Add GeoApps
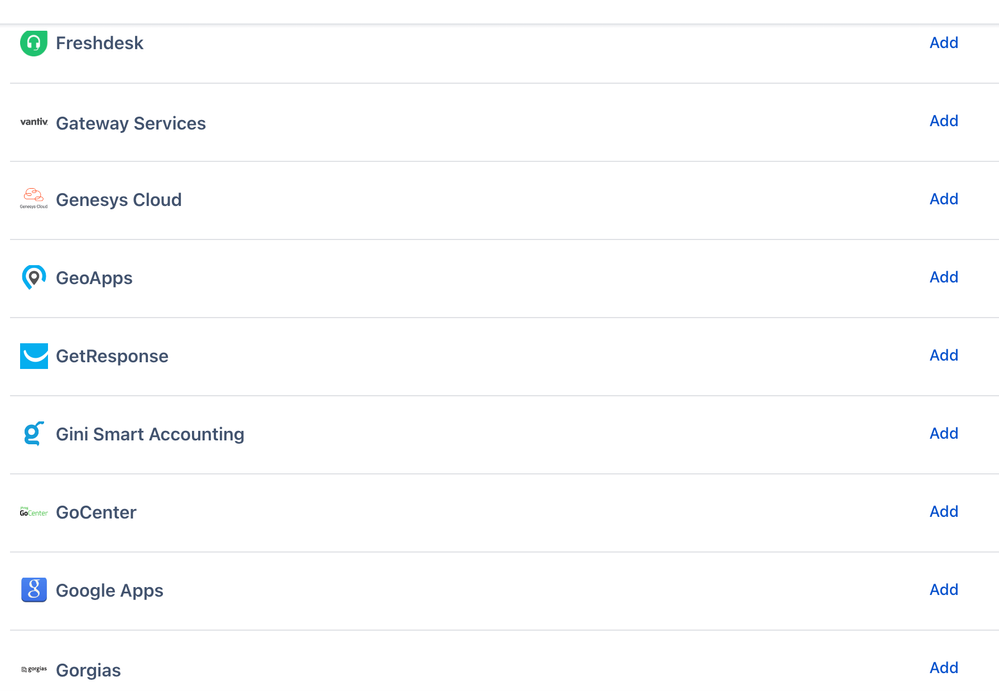 pyautogui.click(x=943, y=277)
